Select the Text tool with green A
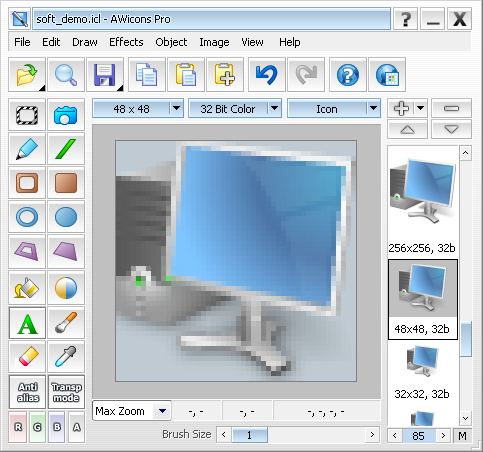This screenshot has width=483, height=452. coord(27,323)
